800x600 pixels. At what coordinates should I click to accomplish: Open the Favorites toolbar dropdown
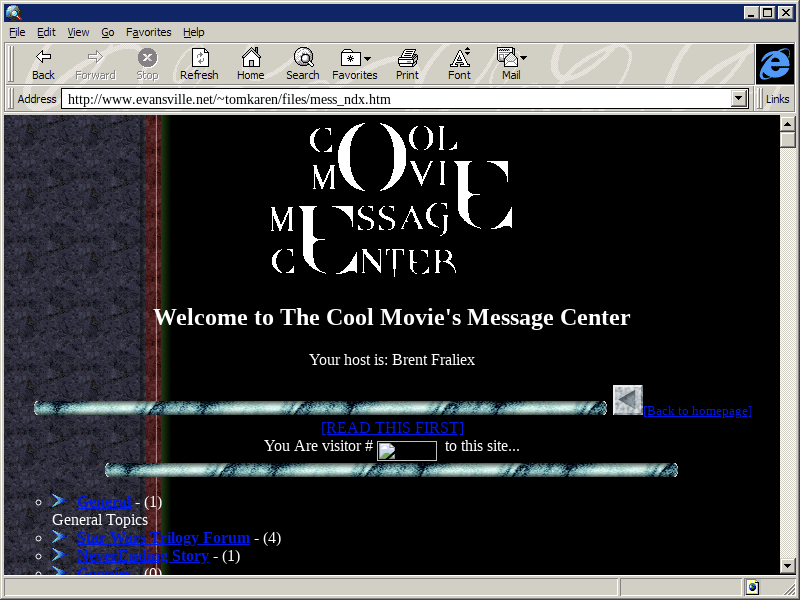pyautogui.click(x=355, y=58)
